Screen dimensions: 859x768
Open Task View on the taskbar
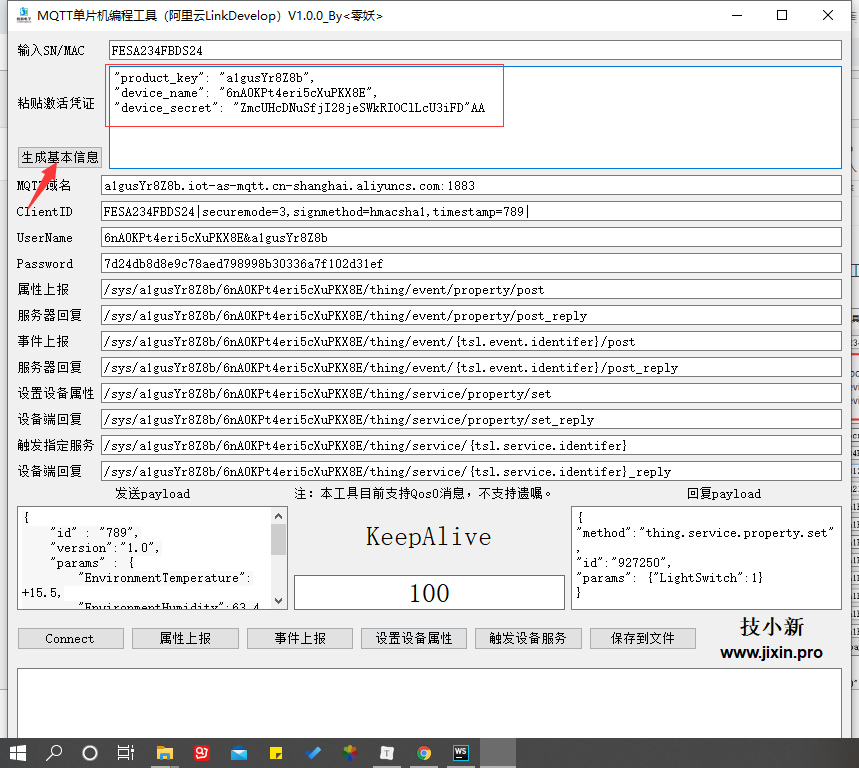[126, 753]
